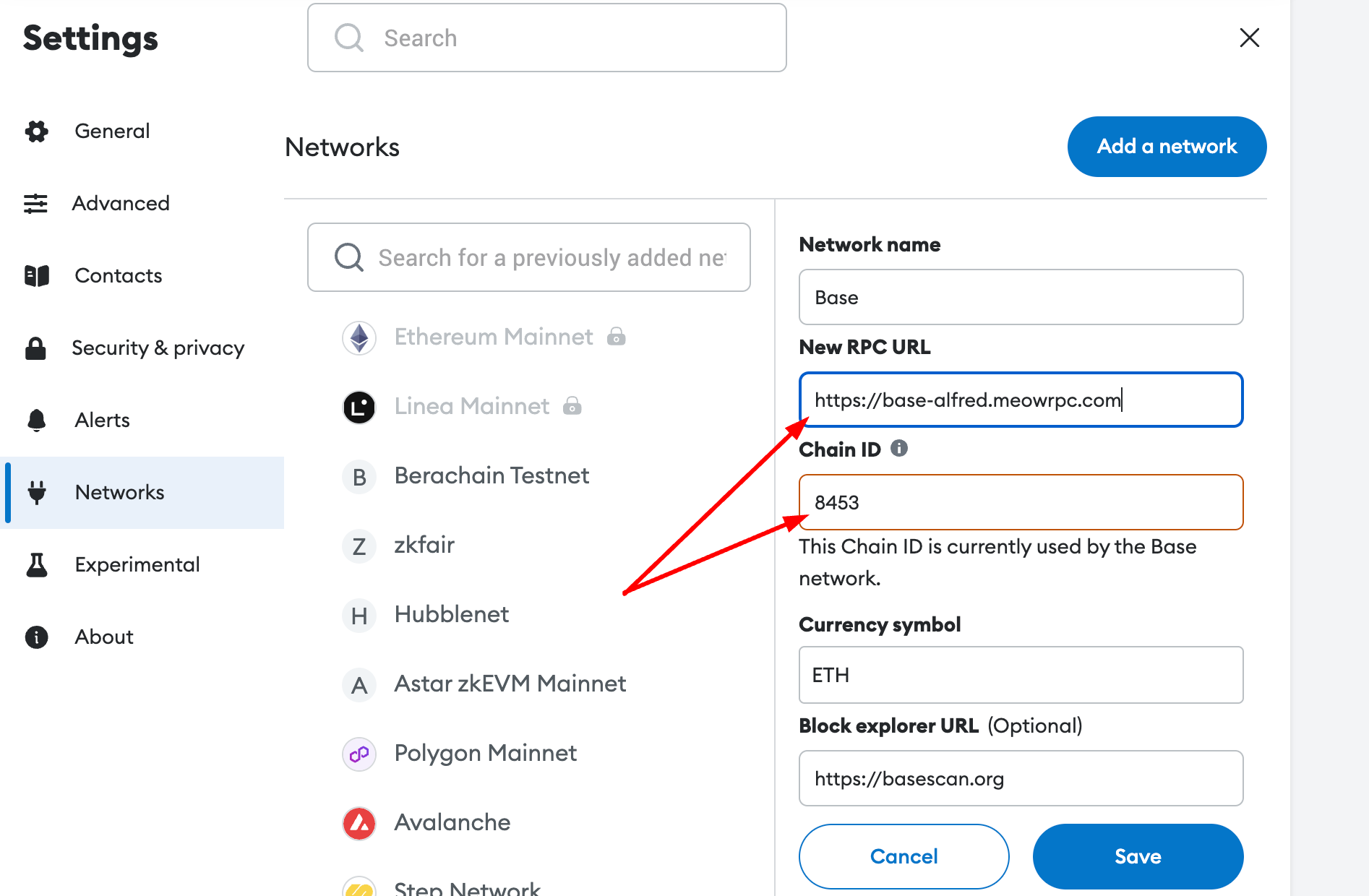Open the General settings section
Image resolution: width=1369 pixels, height=896 pixels.
112,132
